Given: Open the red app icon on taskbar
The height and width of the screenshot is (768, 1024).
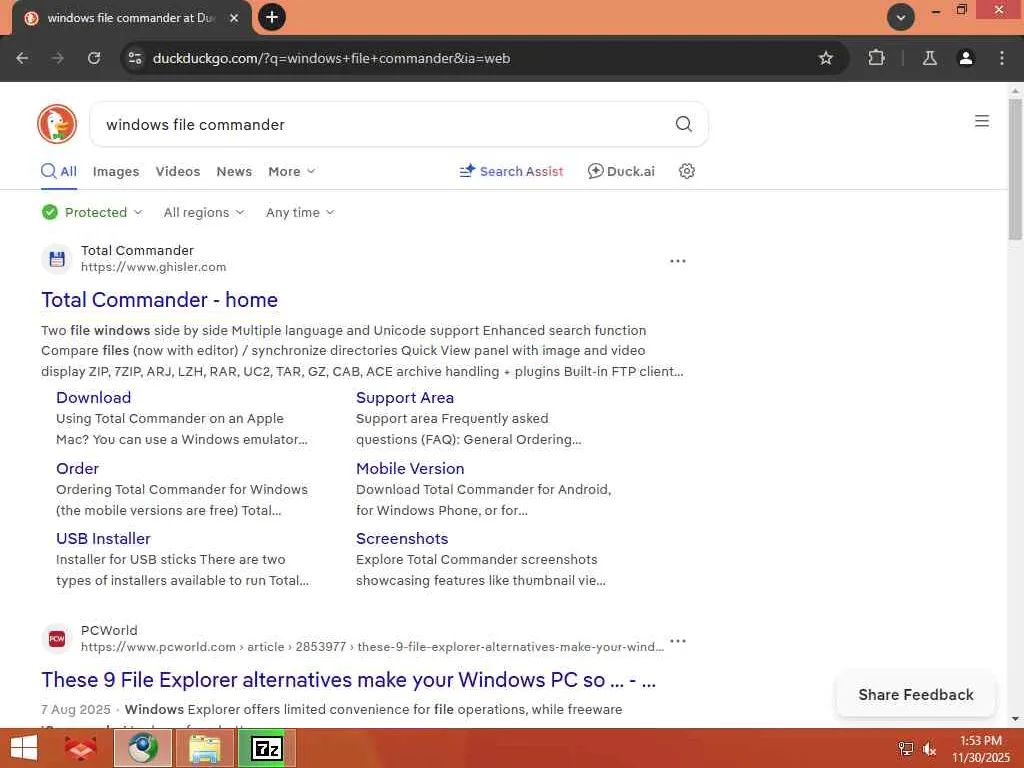Looking at the screenshot, I should pyautogui.click(x=81, y=748).
